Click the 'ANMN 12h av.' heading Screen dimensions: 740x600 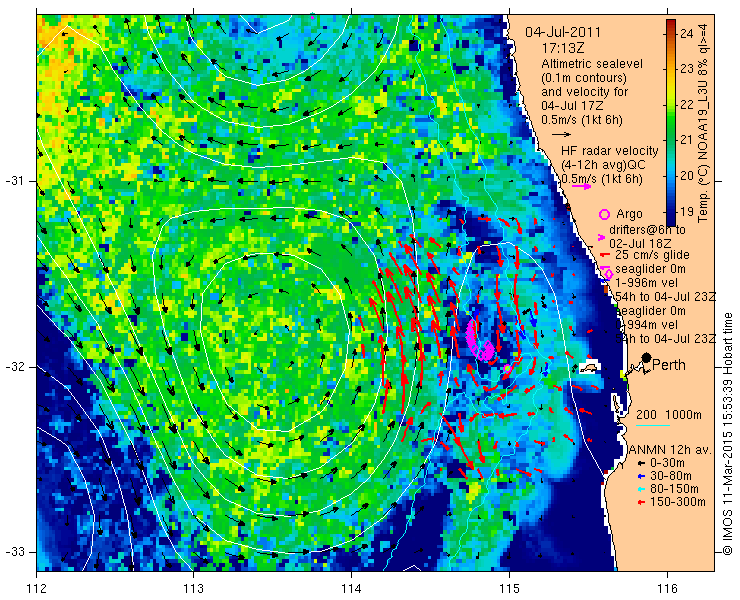[x=671, y=450]
